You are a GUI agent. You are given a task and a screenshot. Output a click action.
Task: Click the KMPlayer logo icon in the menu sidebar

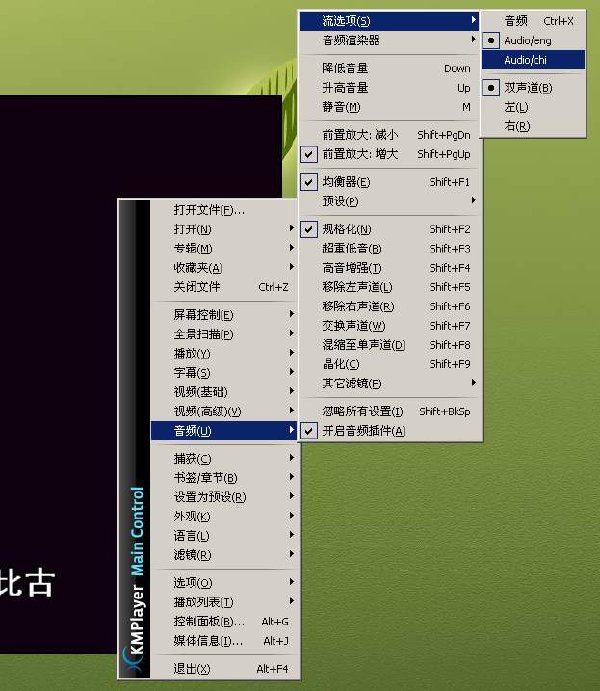click(133, 660)
